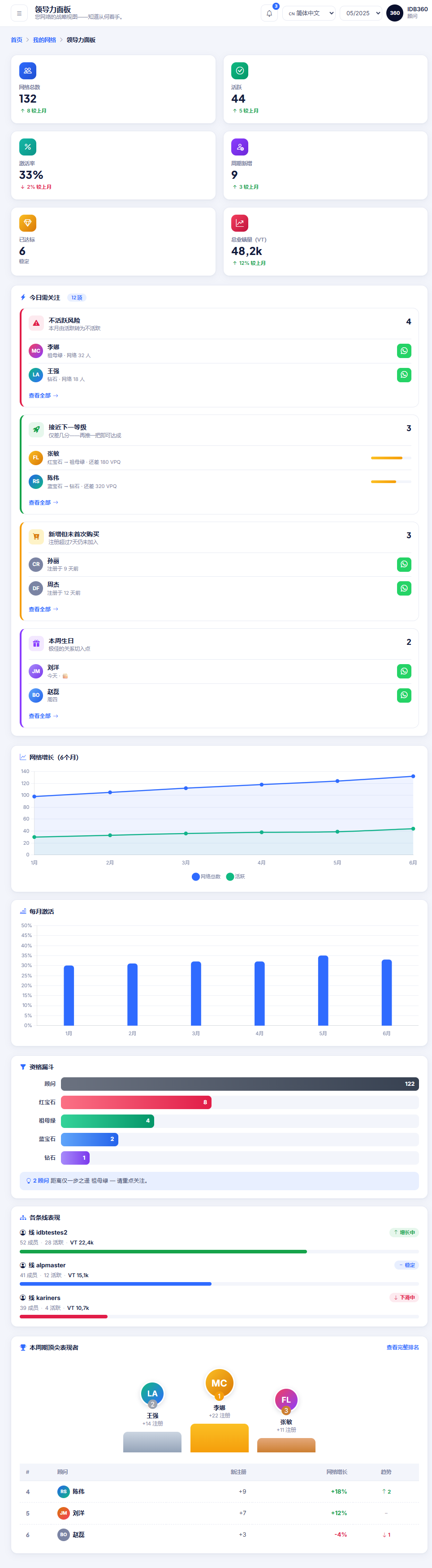The image size is (432, 1568).
Task: Open the 简体中文 language dropdown
Action: coord(309,13)
